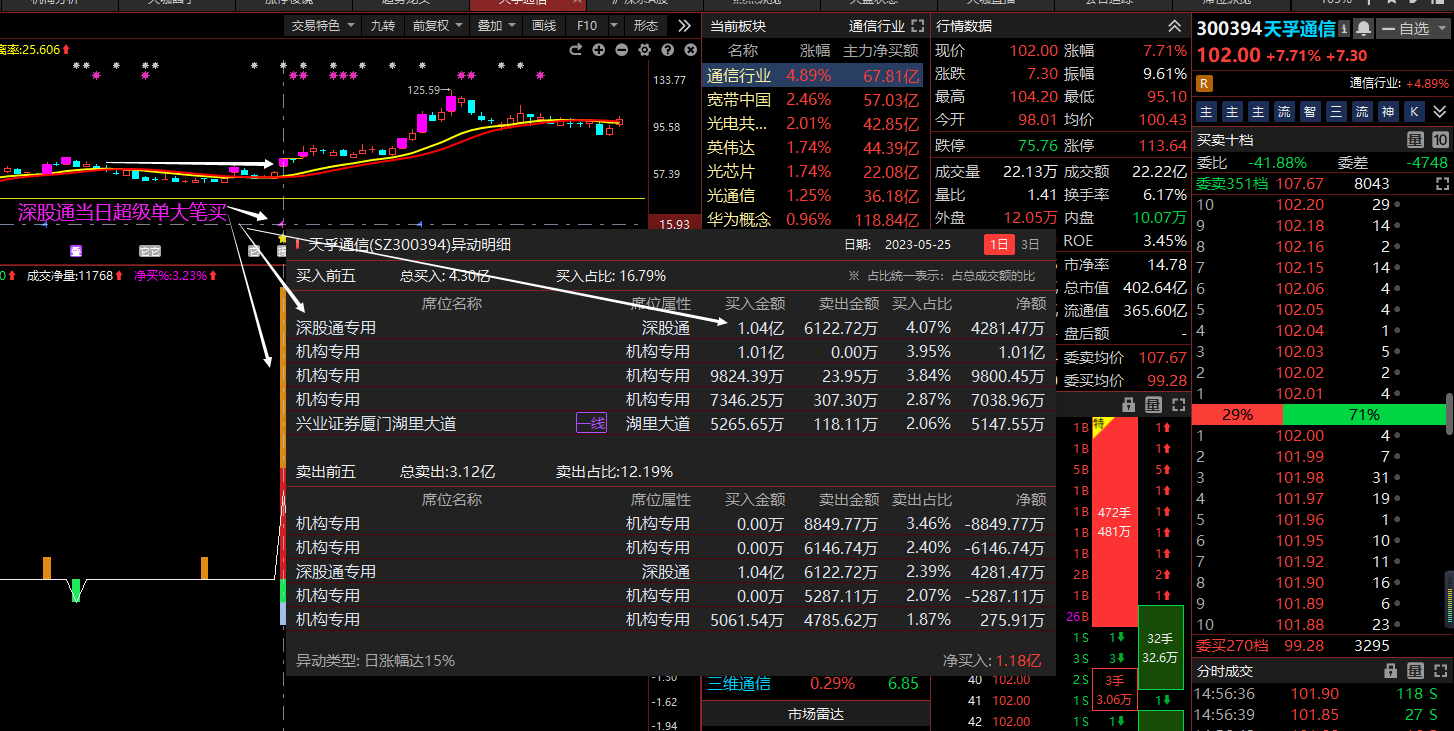1454x731 pixels.
Task: Open chart settings gear icon
Action: 644,50
